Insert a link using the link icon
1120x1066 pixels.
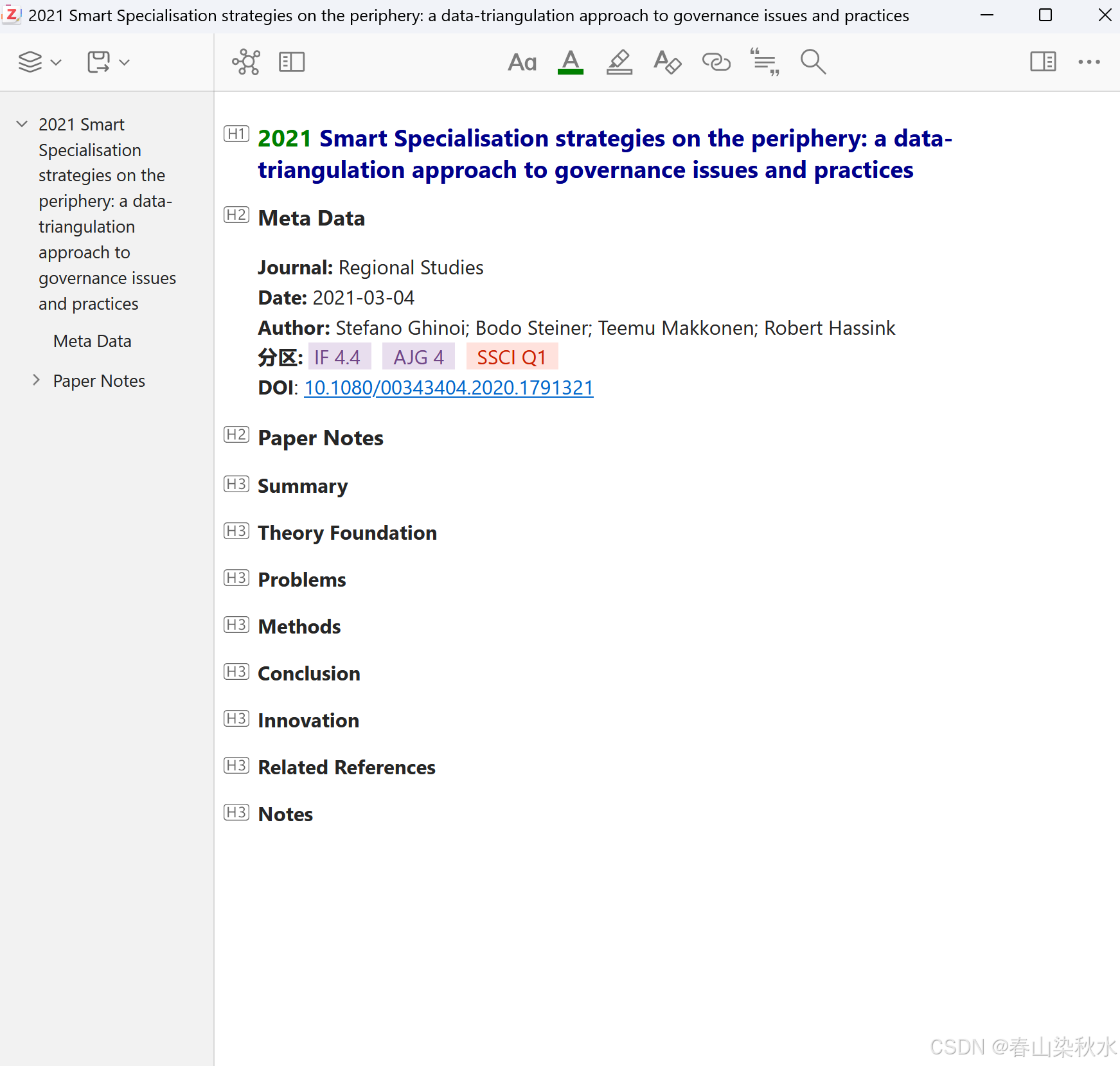coord(716,62)
